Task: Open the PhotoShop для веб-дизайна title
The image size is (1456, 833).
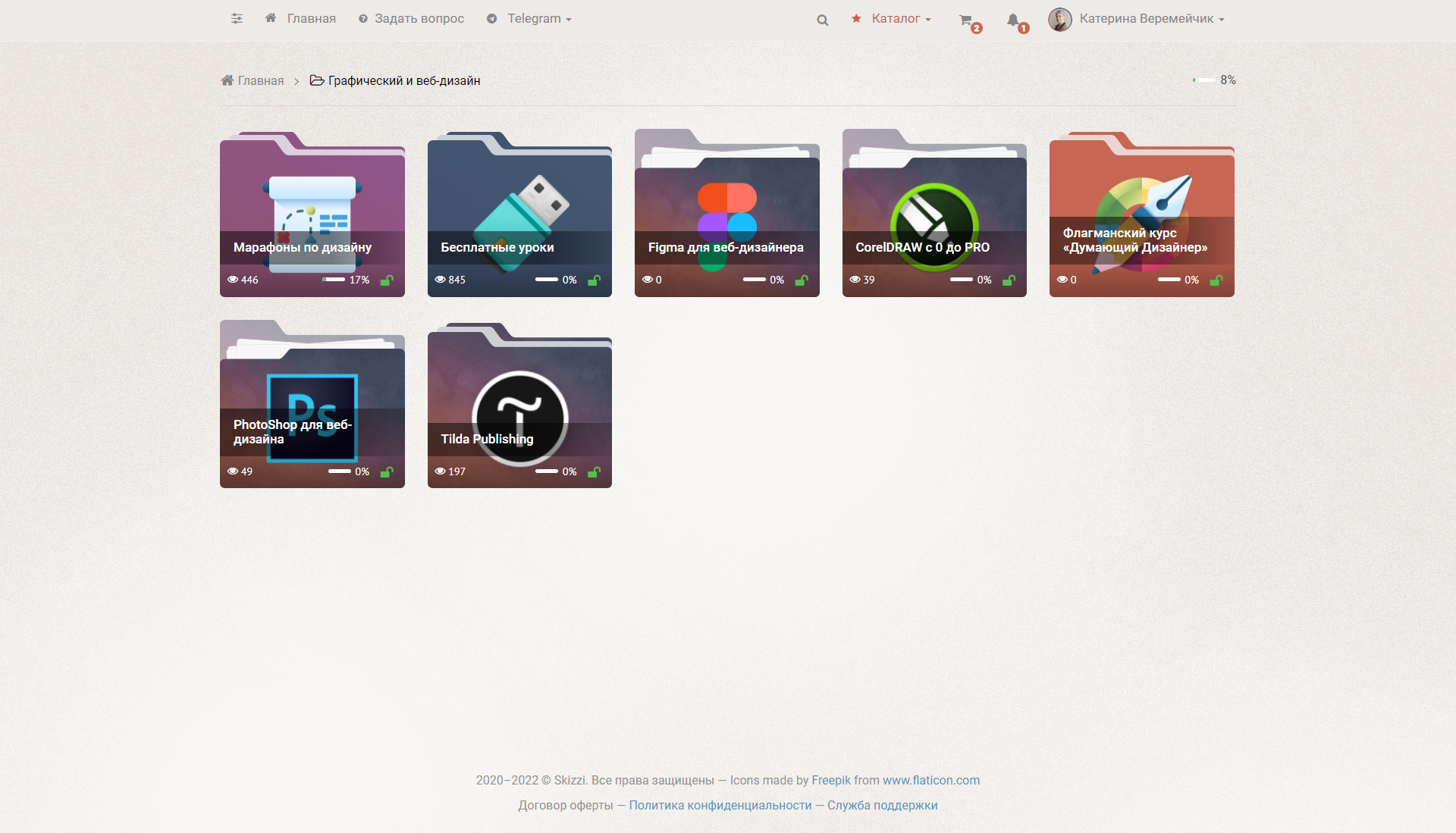Action: pyautogui.click(x=293, y=432)
